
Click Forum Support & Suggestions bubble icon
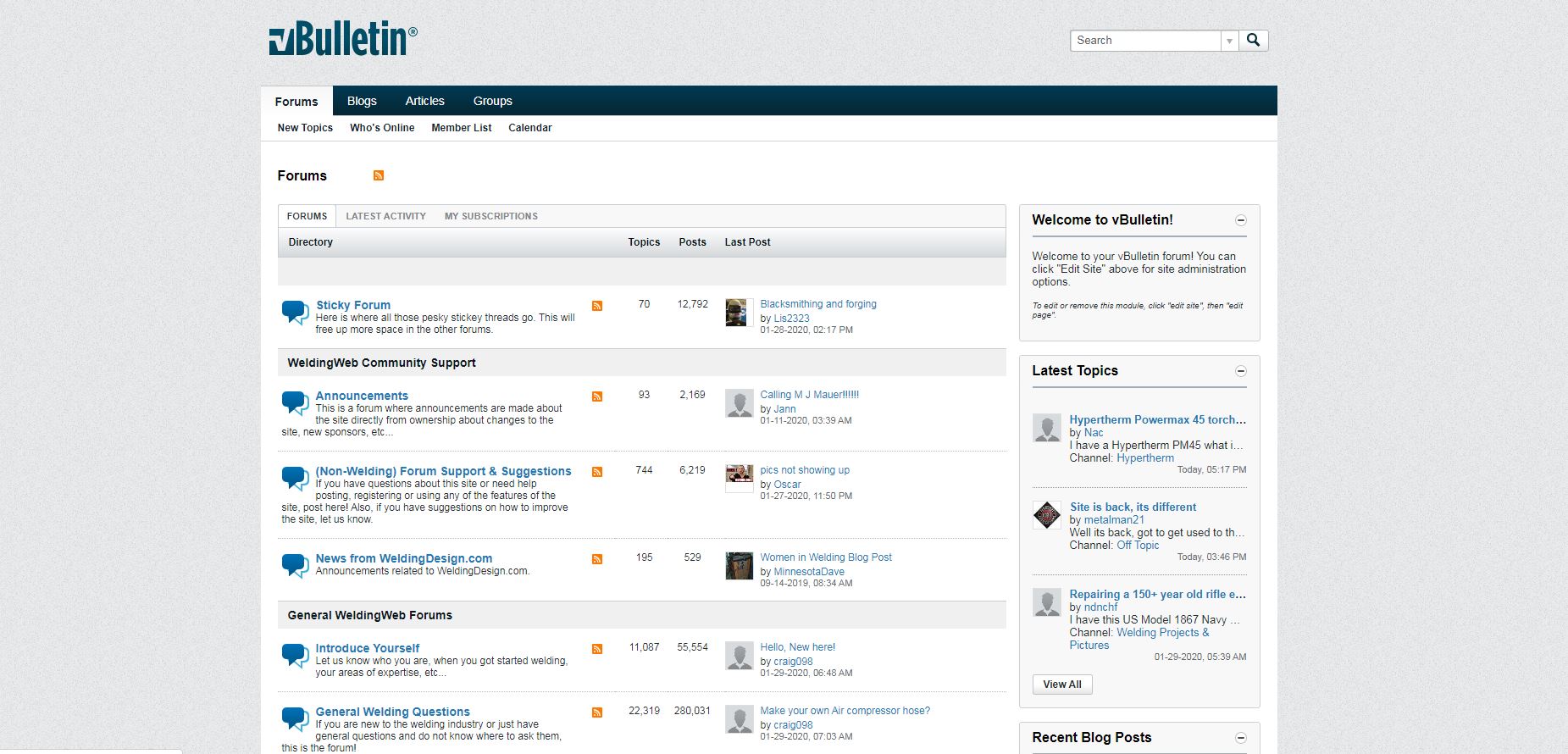point(295,478)
